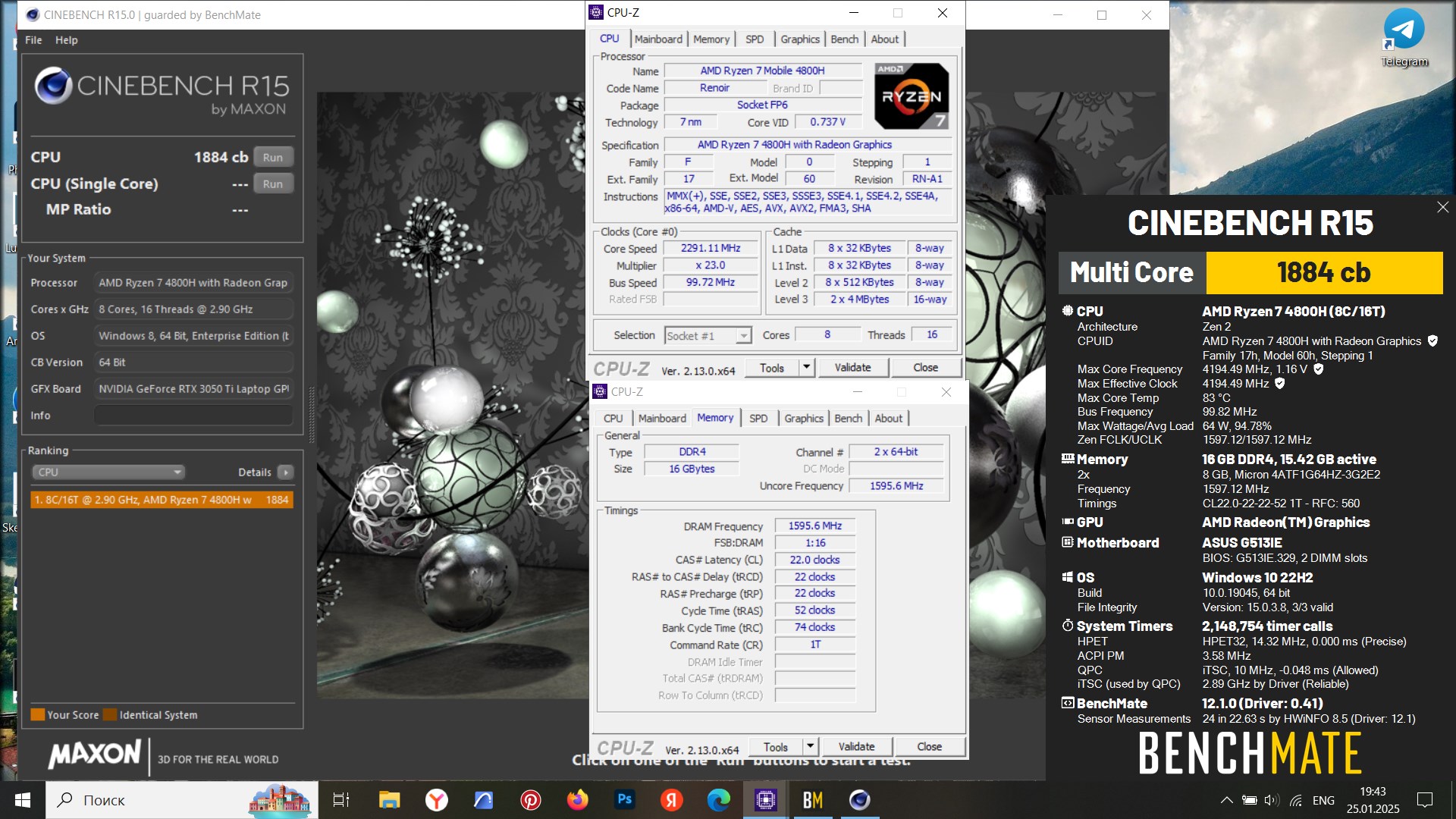Open the red Yandex taskbar icon
The width and height of the screenshot is (1456, 819).
click(x=671, y=800)
